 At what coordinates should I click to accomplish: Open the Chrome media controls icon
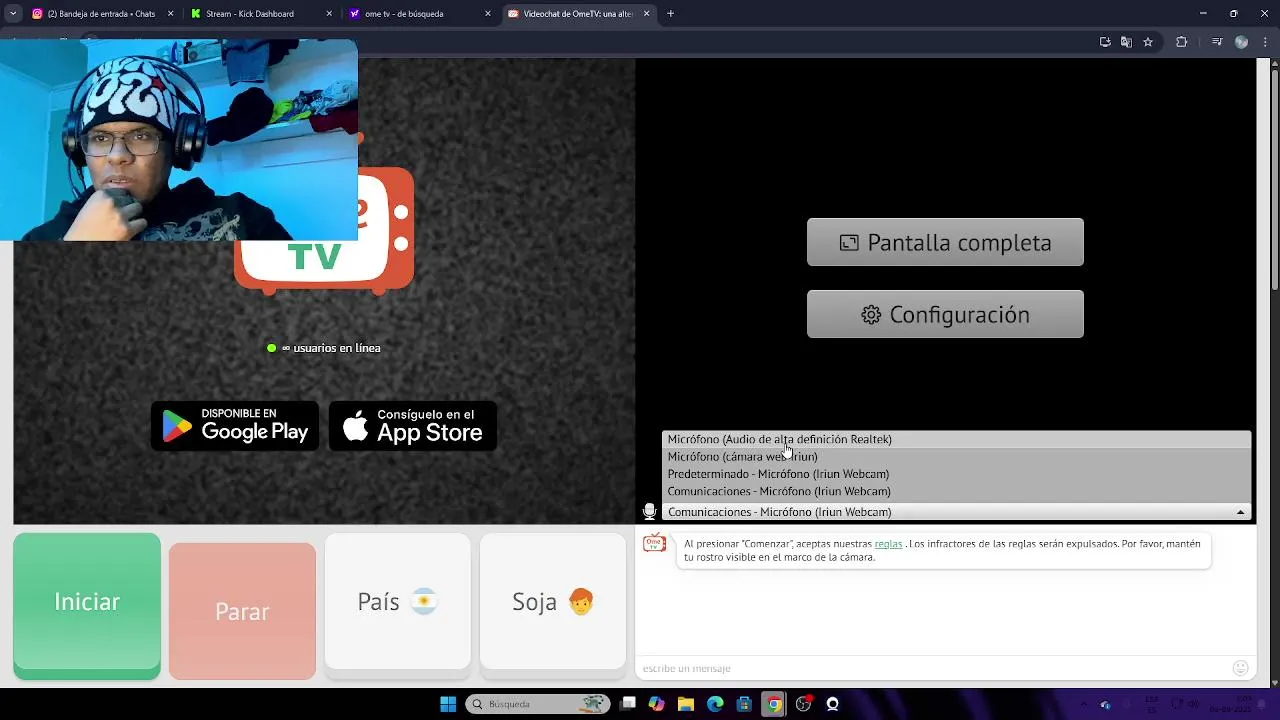(1217, 42)
